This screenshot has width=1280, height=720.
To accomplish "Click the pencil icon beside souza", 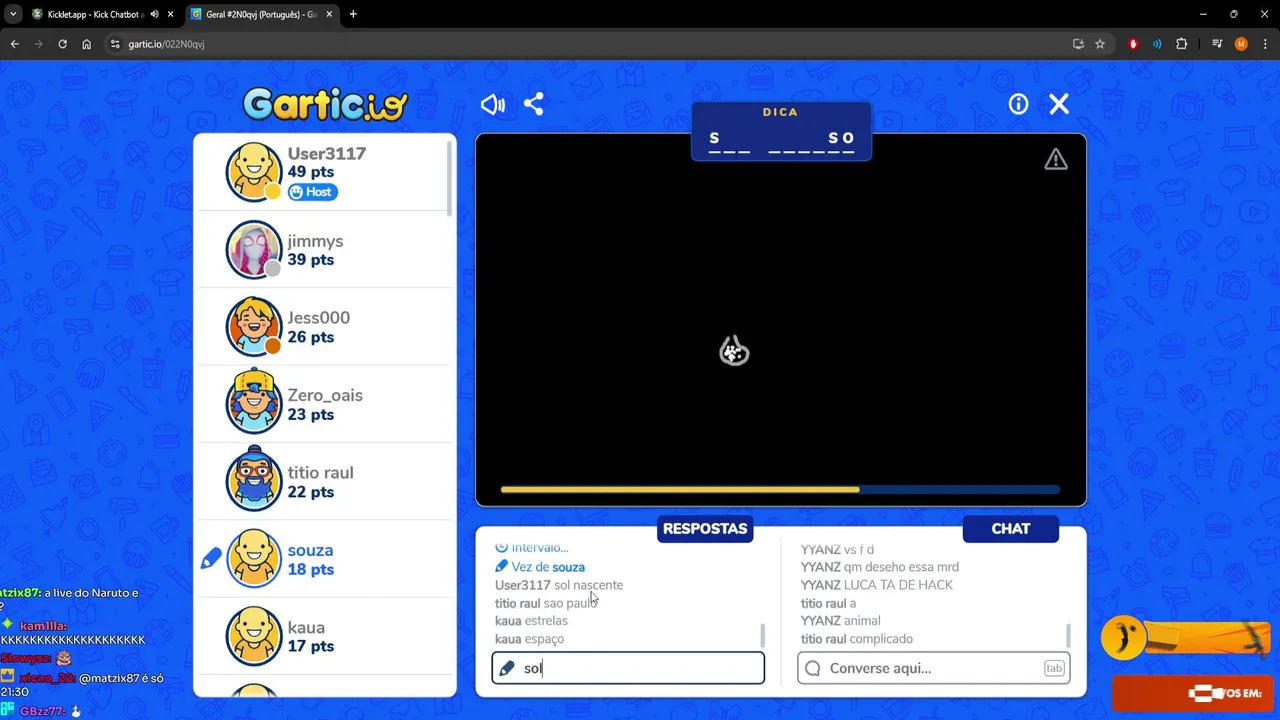I will point(211,559).
